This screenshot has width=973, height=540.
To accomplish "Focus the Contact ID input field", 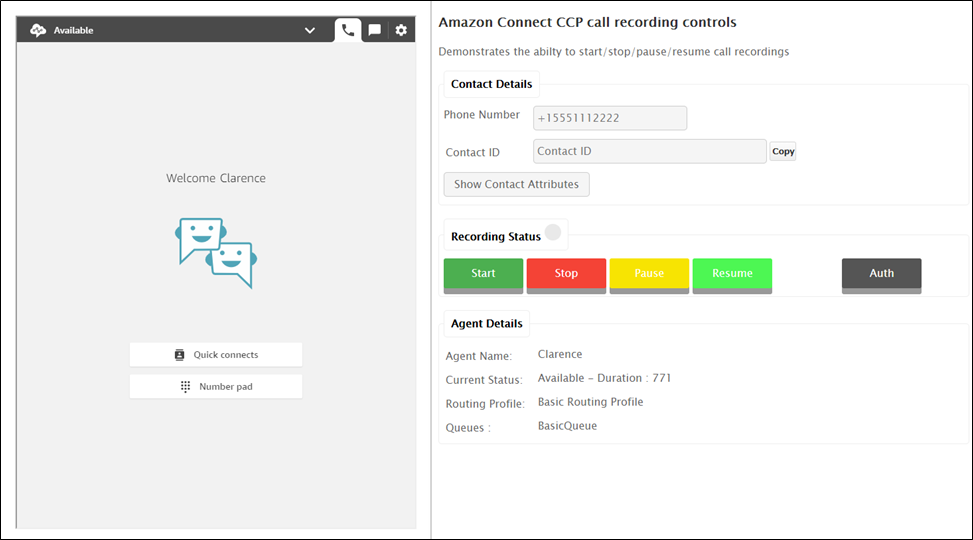I will pos(650,151).
